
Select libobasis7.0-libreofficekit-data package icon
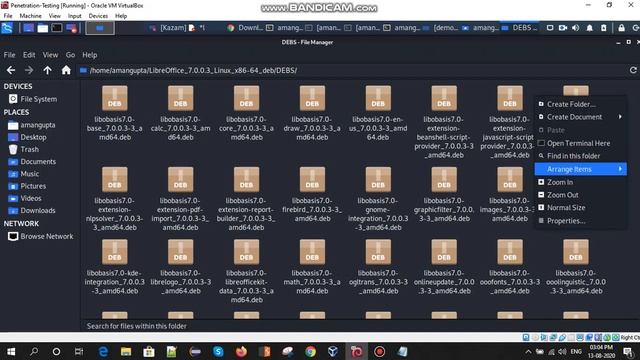pos(246,251)
